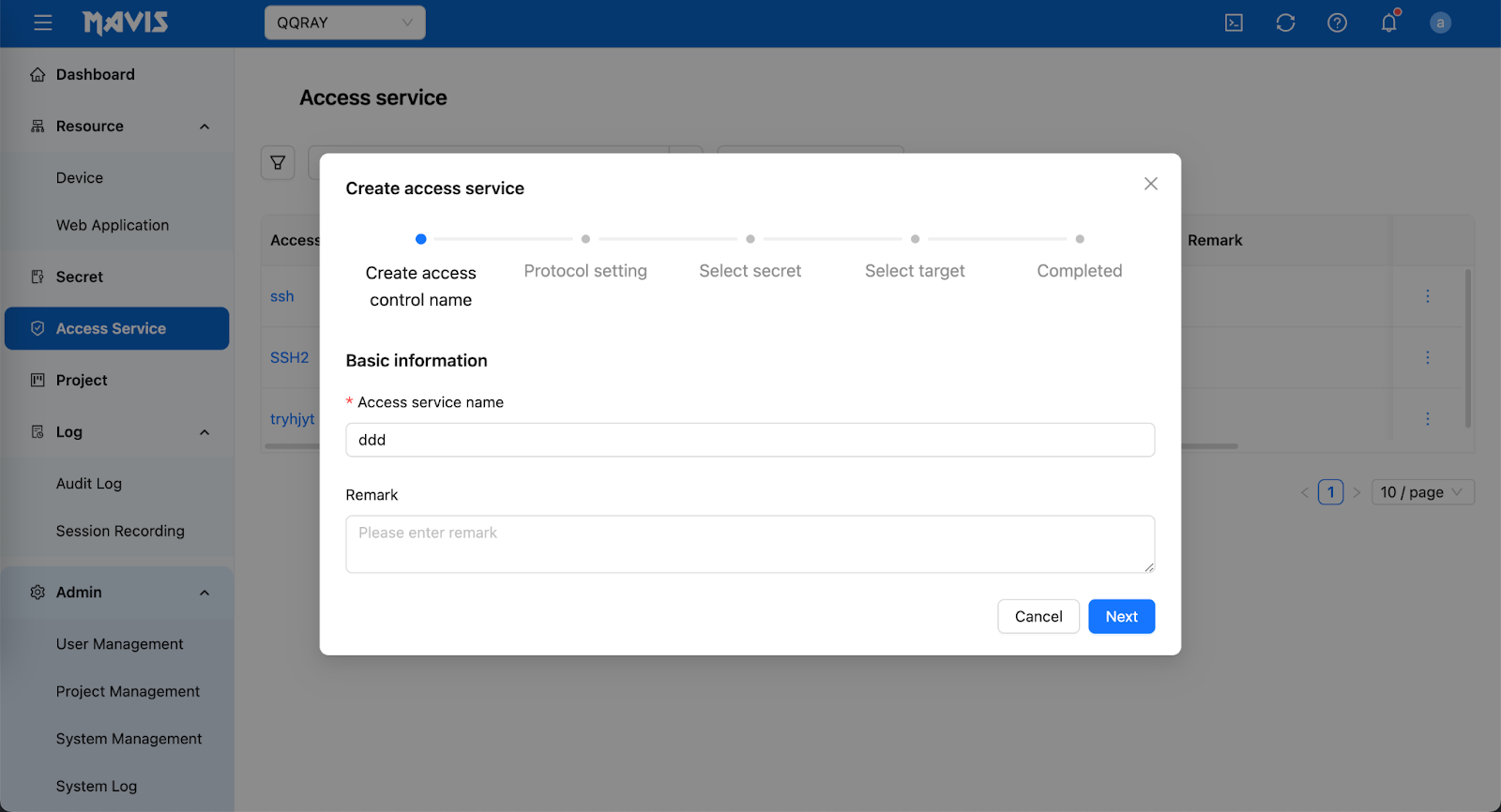This screenshot has height=812, width=1501.
Task: Toggle the hamburger sidebar menu
Action: pyautogui.click(x=43, y=23)
